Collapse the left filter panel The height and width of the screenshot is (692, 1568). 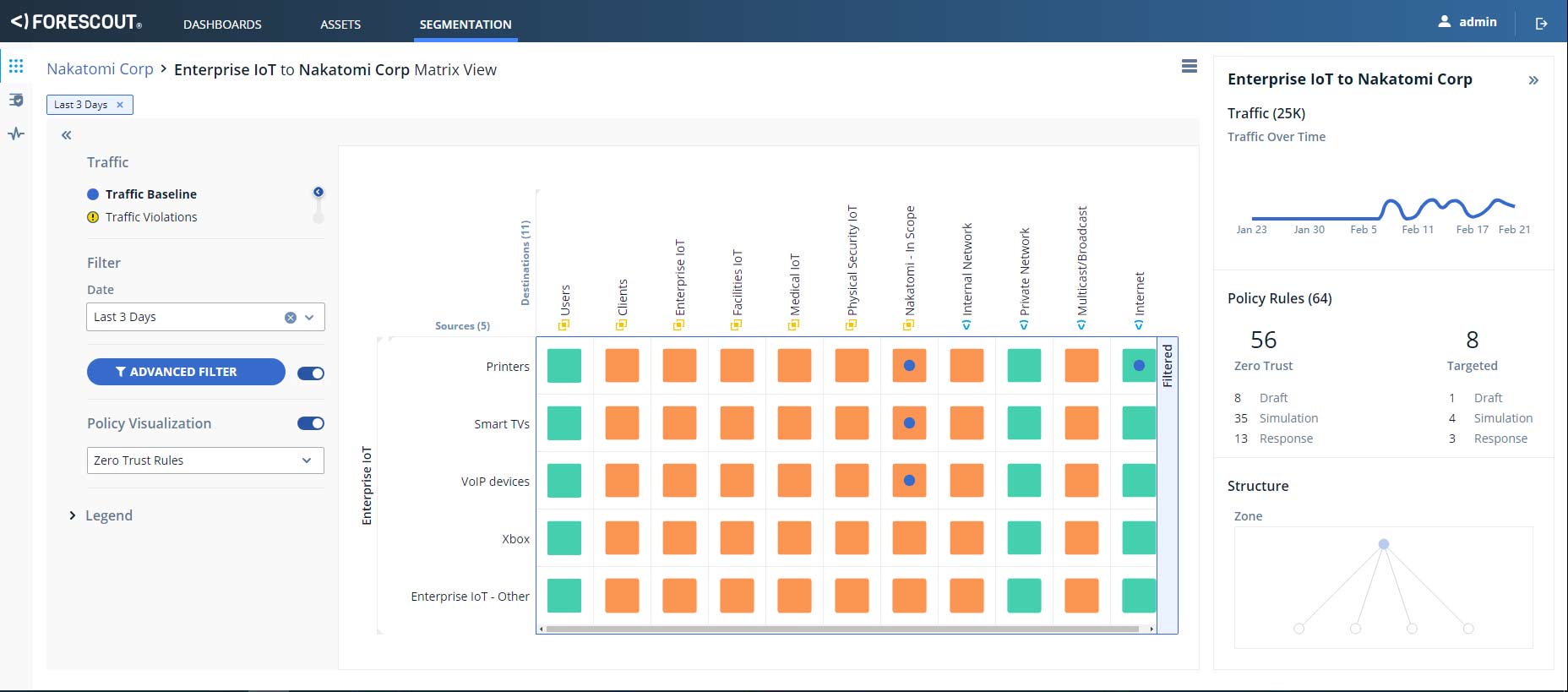pyautogui.click(x=66, y=135)
